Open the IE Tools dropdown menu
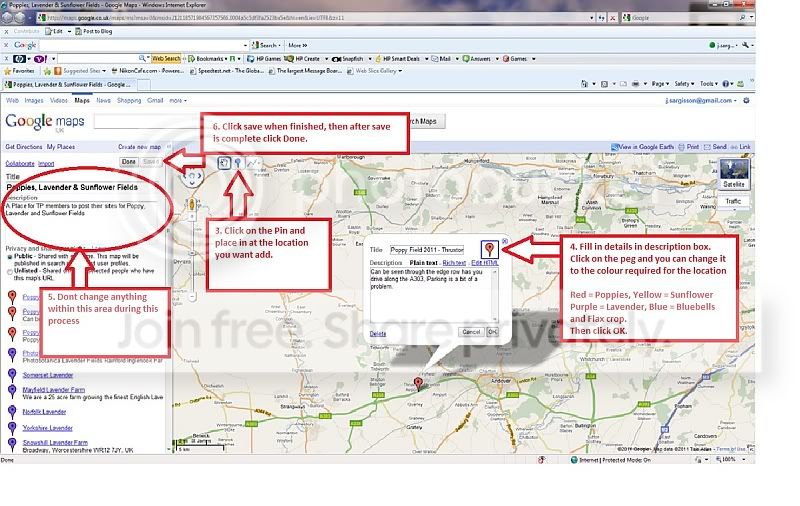 [709, 84]
